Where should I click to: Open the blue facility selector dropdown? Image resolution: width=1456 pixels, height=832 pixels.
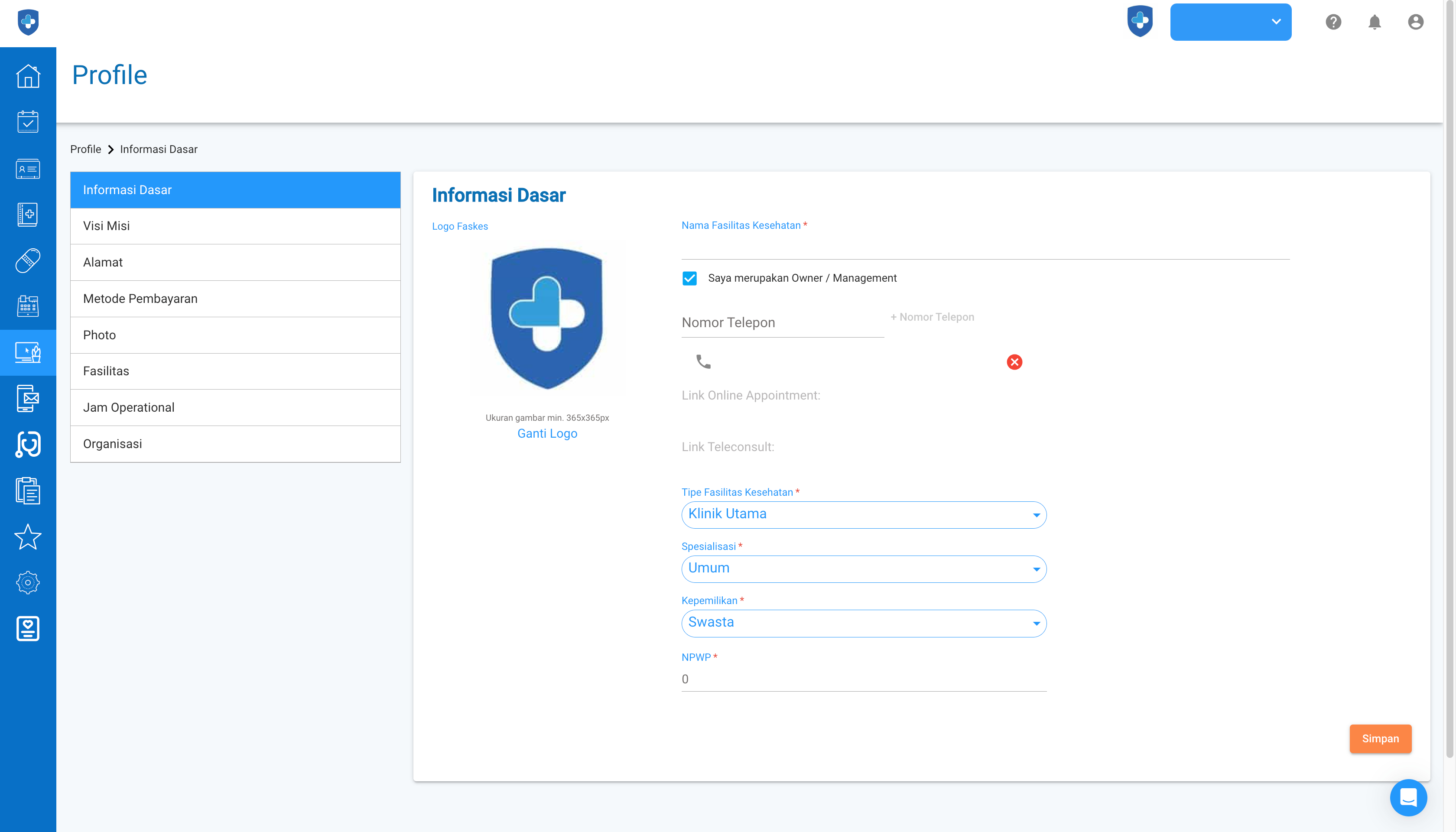pos(1230,22)
